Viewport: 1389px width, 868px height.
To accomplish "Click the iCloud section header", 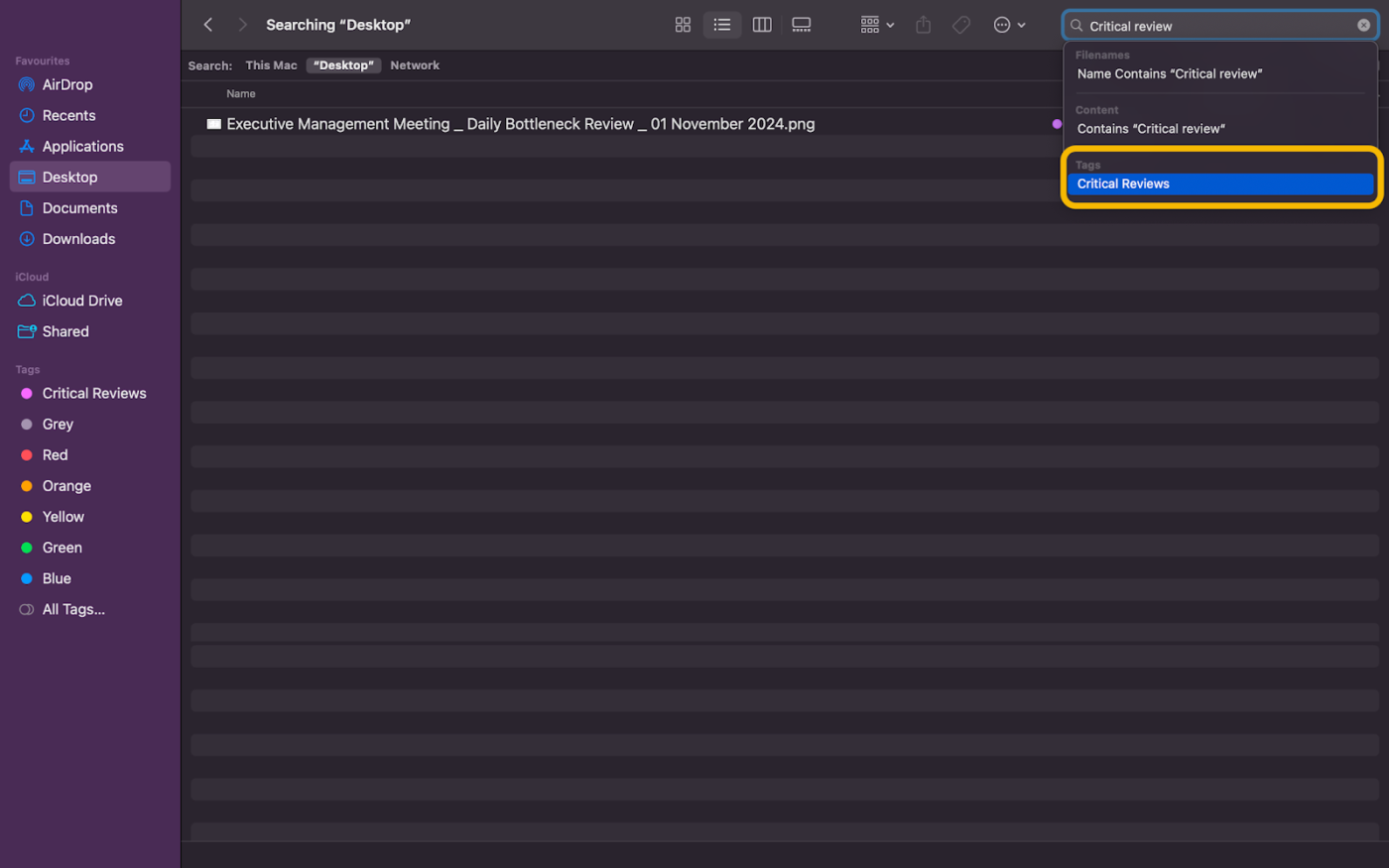I will [32, 278].
